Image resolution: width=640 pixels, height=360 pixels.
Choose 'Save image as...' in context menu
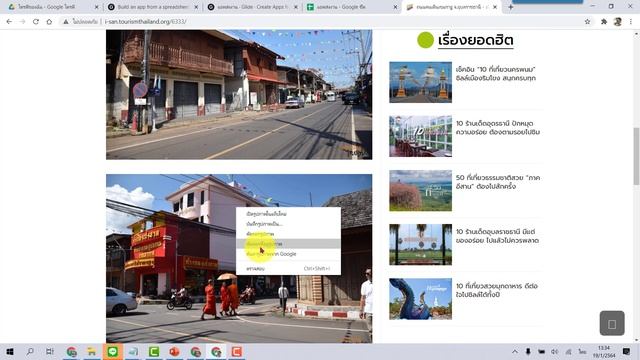[x=288, y=224]
